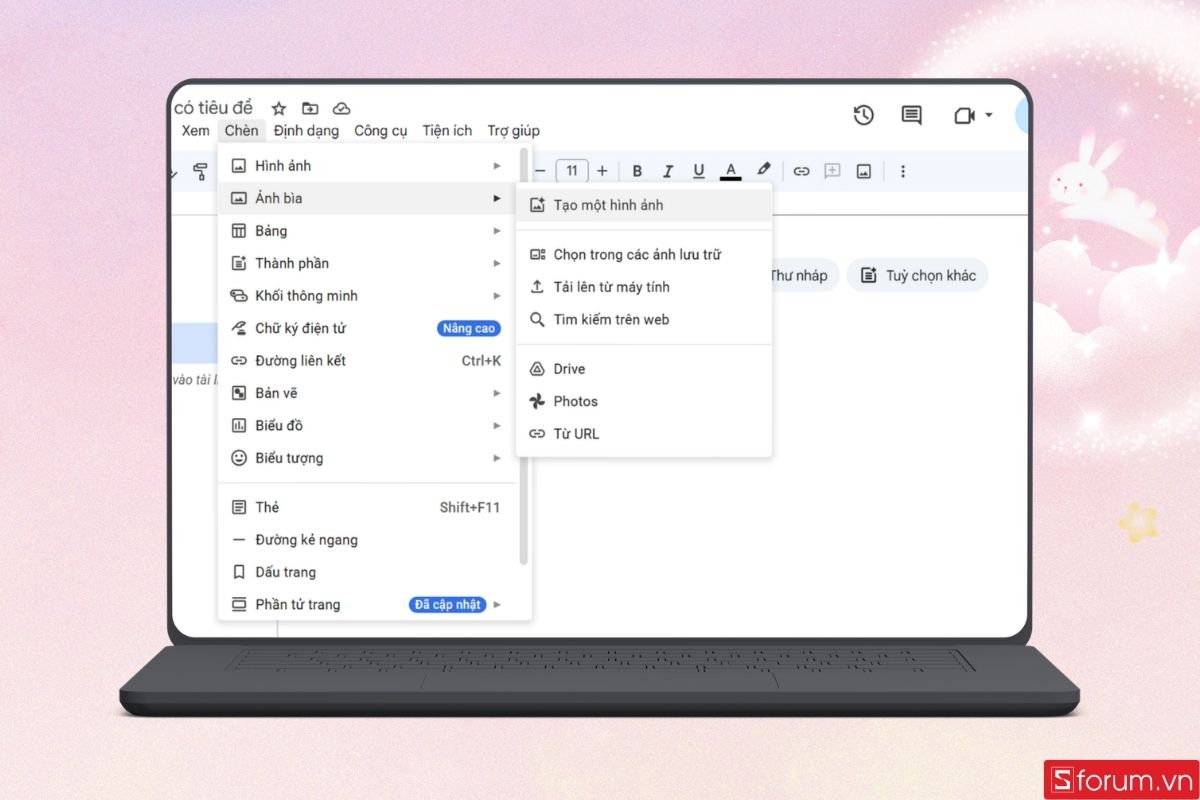Open the Xem menu
The image size is (1200, 800).
(x=195, y=130)
